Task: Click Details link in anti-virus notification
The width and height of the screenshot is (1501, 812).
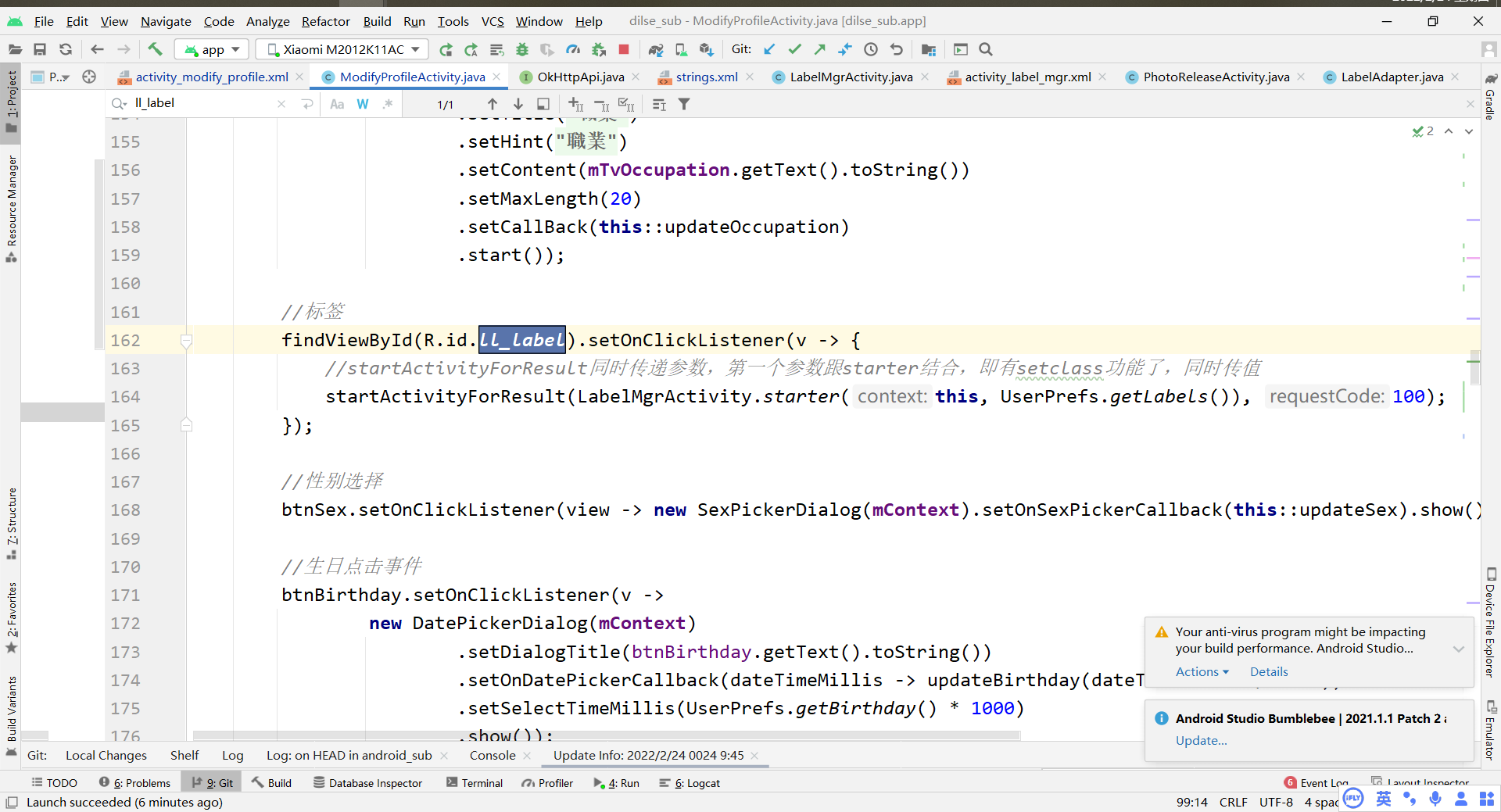Action: coord(1269,671)
